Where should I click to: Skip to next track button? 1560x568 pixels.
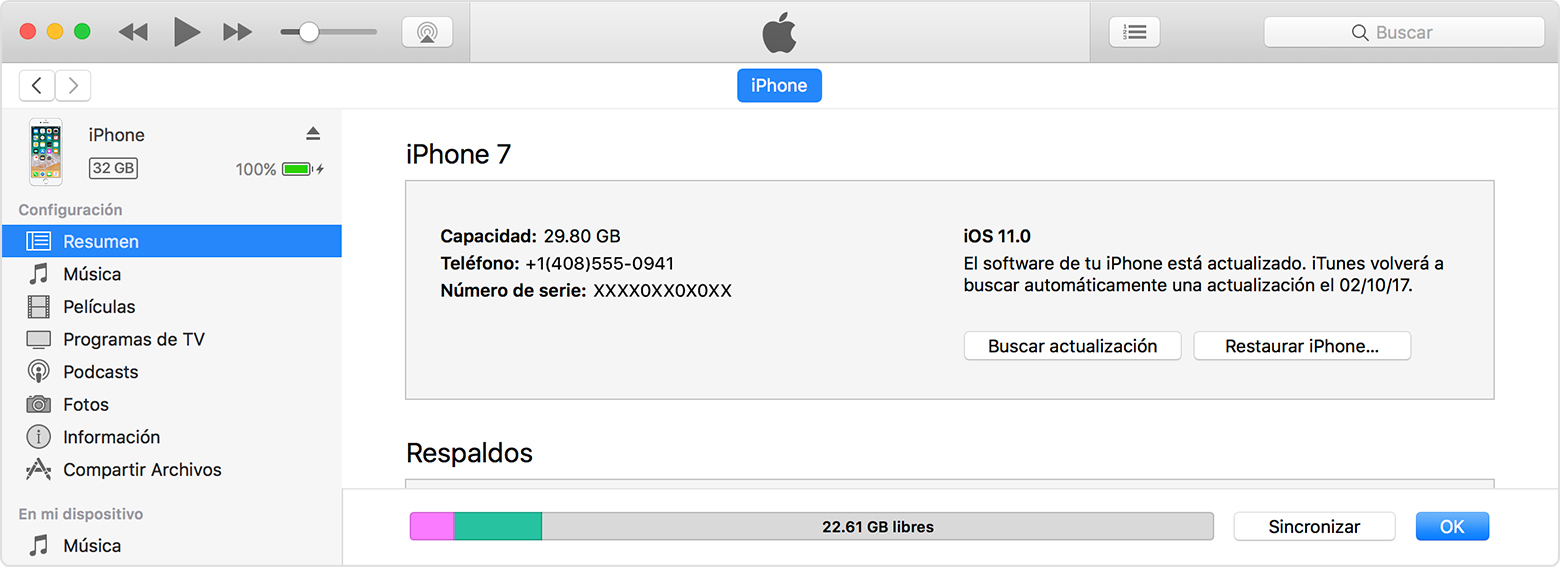237,32
